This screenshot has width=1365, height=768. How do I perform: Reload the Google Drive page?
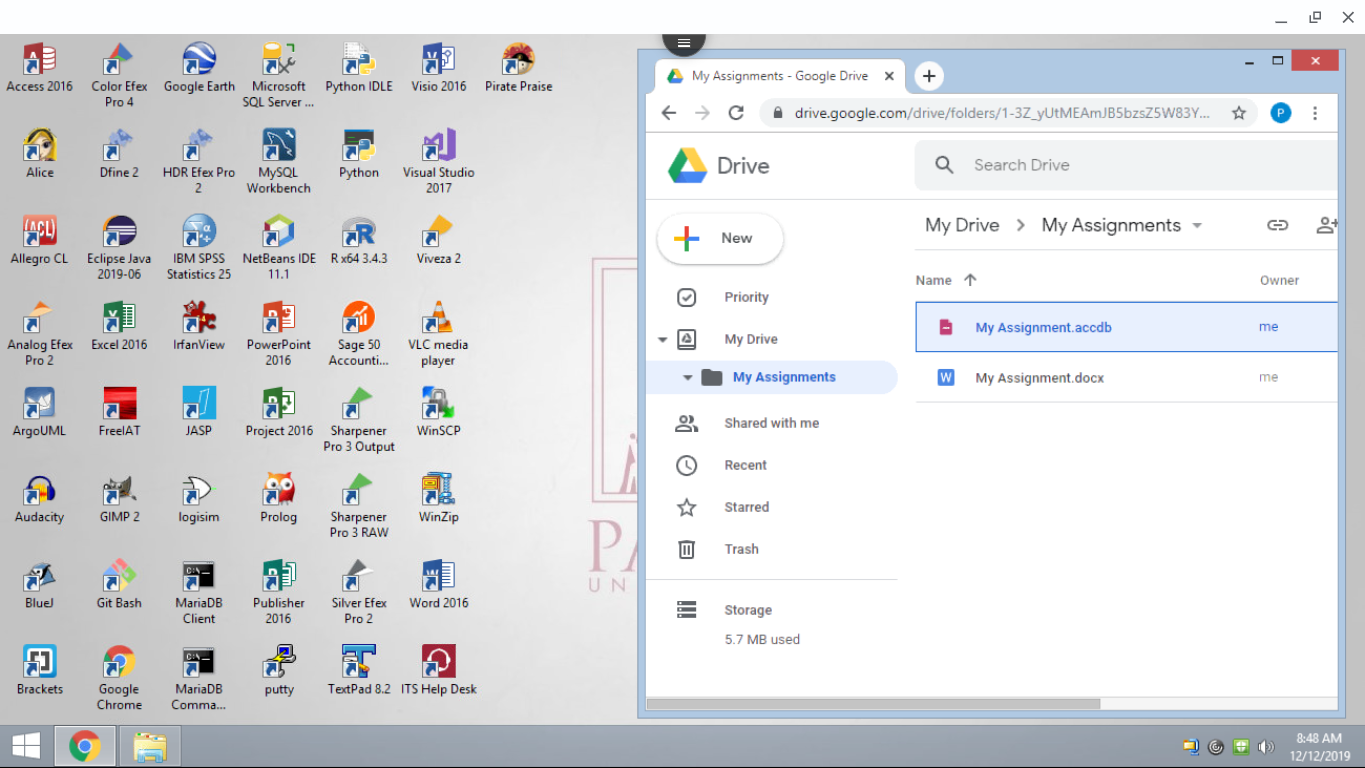pyautogui.click(x=736, y=113)
